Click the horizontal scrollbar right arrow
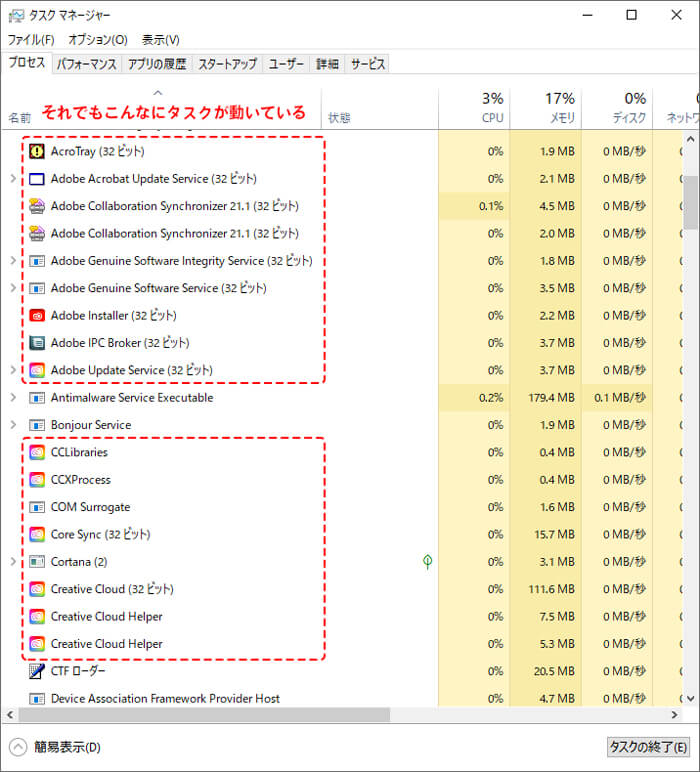Image resolution: width=700 pixels, height=772 pixels. click(675, 714)
